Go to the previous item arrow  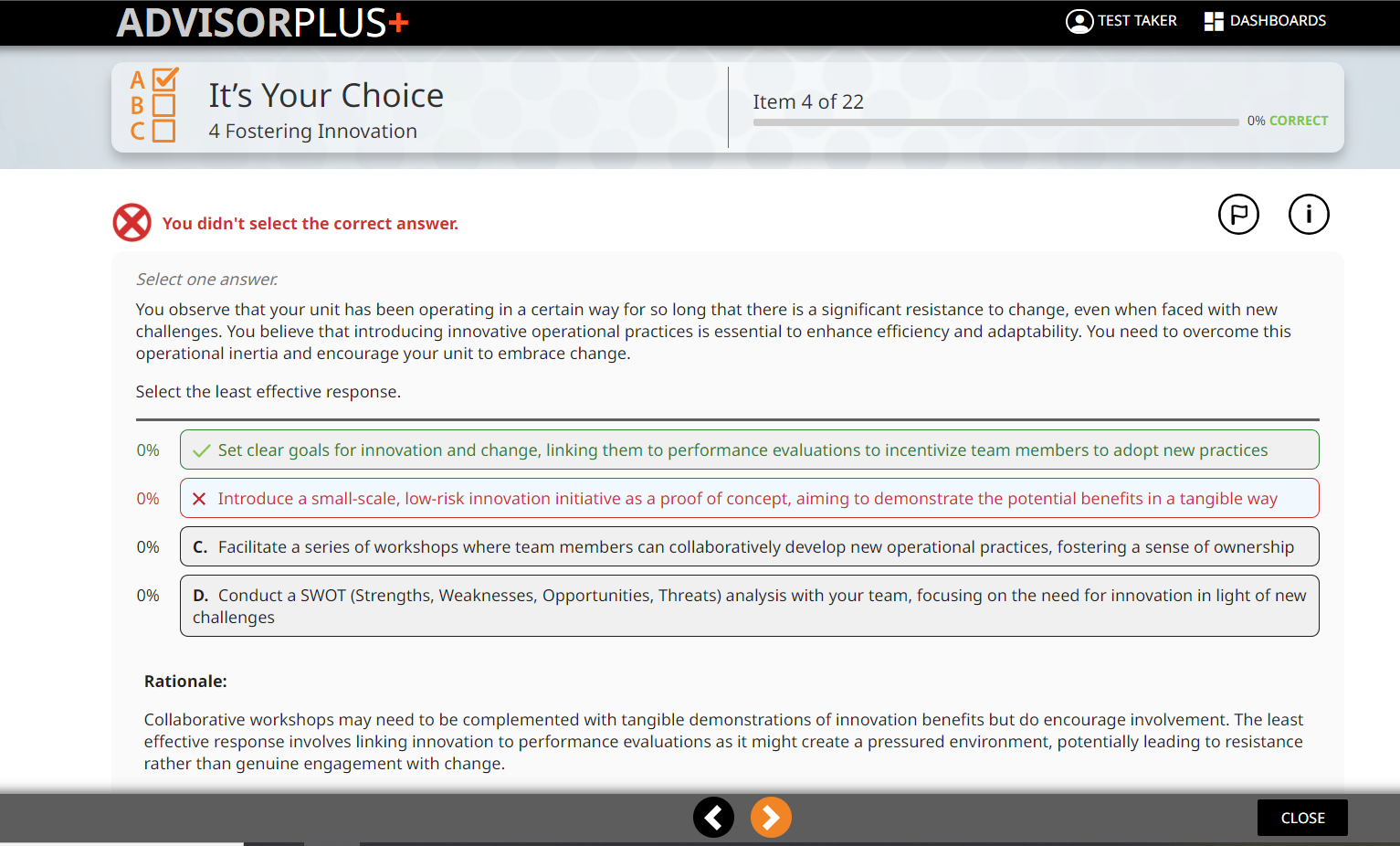(x=713, y=818)
